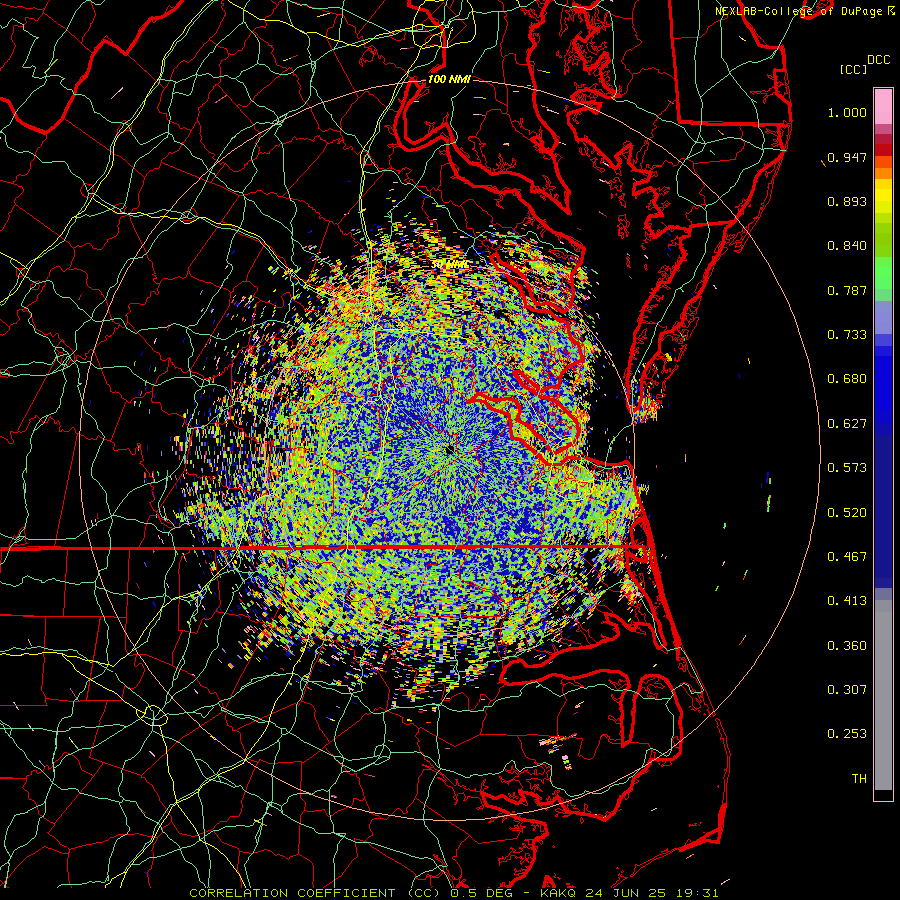Click the 0.307 scale label
This screenshot has height=900, width=900.
point(847,690)
